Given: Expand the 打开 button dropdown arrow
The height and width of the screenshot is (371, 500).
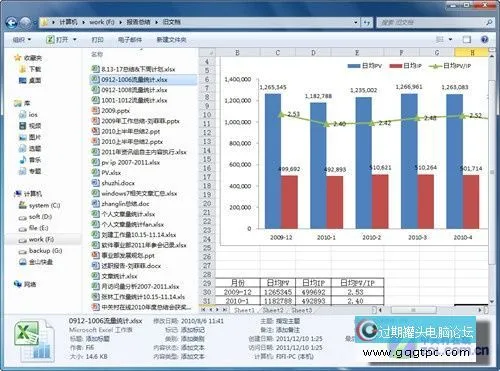Looking at the screenshot, I should point(75,40).
